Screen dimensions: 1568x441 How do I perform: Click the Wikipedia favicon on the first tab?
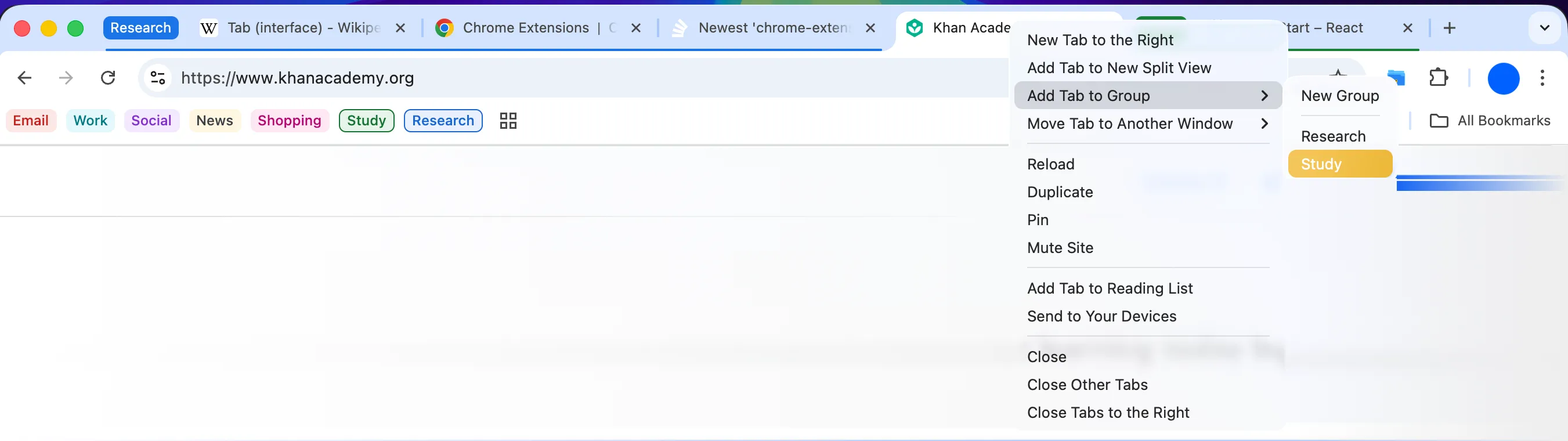[209, 28]
